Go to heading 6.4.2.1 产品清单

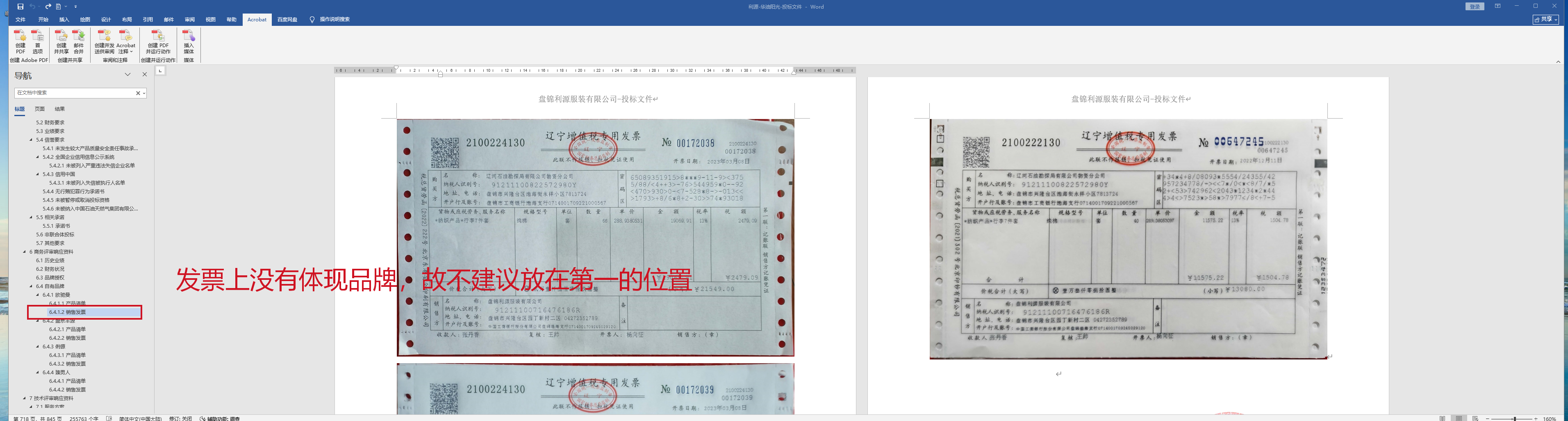coord(68,329)
